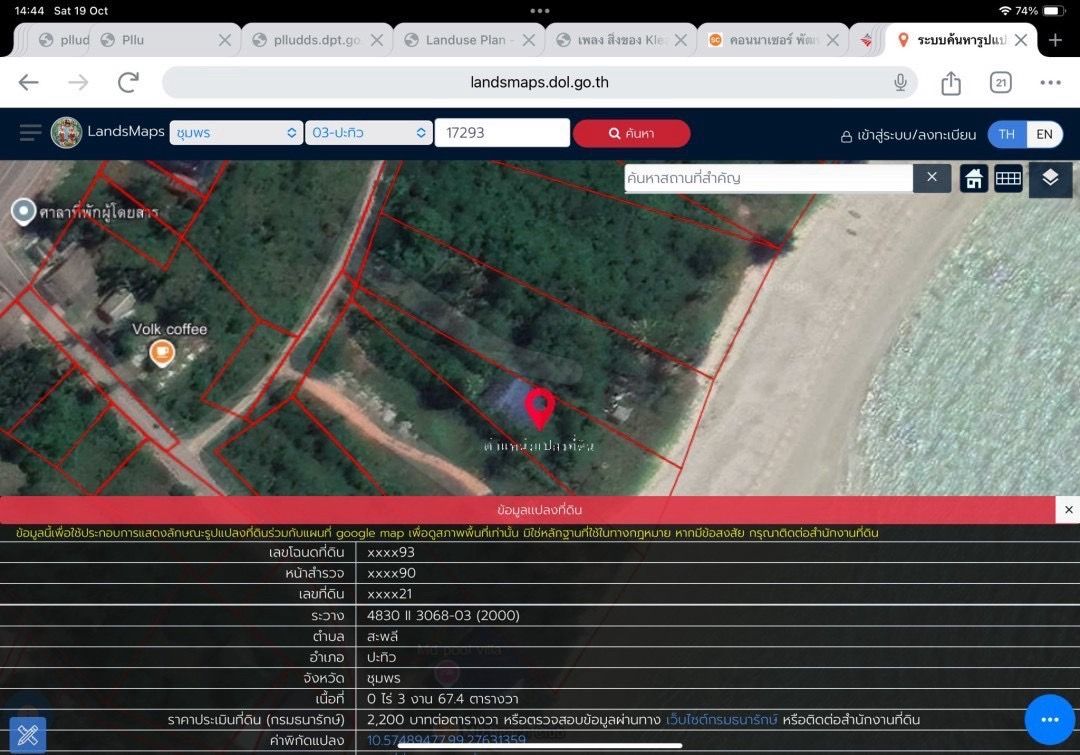Click the Volk coffee map marker

[x=162, y=353]
